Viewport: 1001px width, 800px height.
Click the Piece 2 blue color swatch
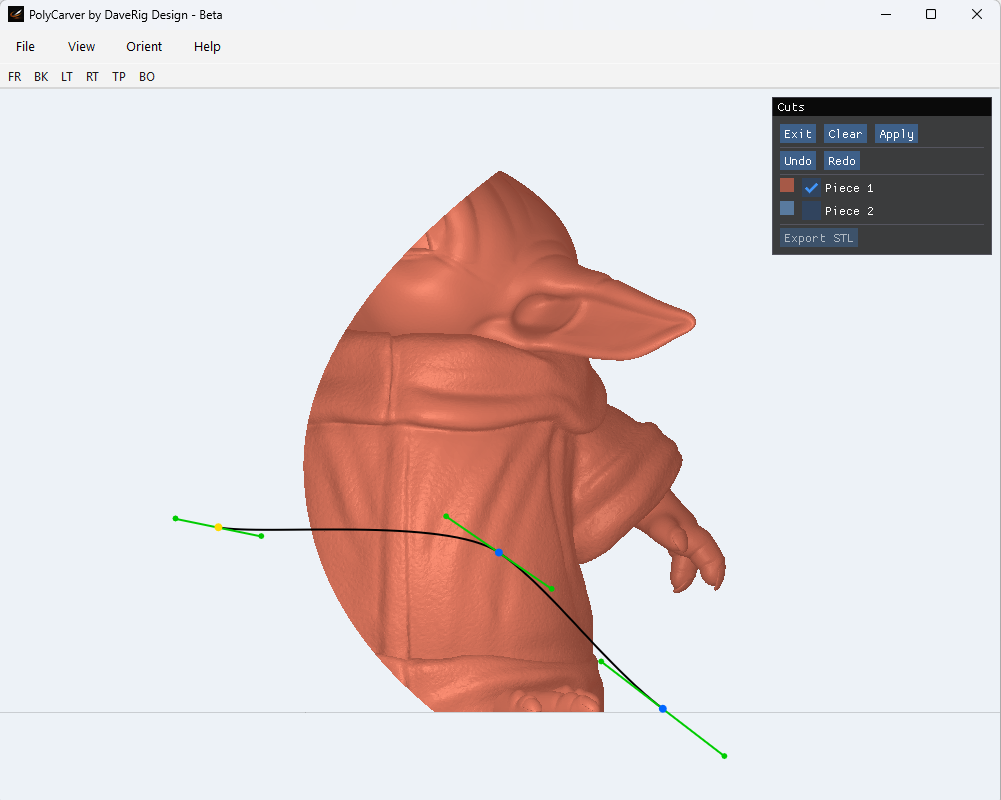787,208
